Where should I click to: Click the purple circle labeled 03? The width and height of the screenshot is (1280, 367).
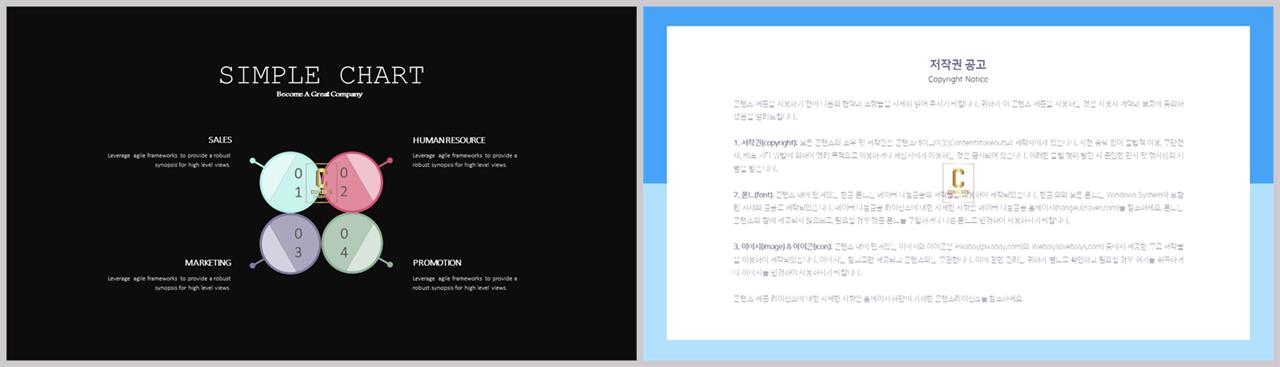click(x=289, y=243)
